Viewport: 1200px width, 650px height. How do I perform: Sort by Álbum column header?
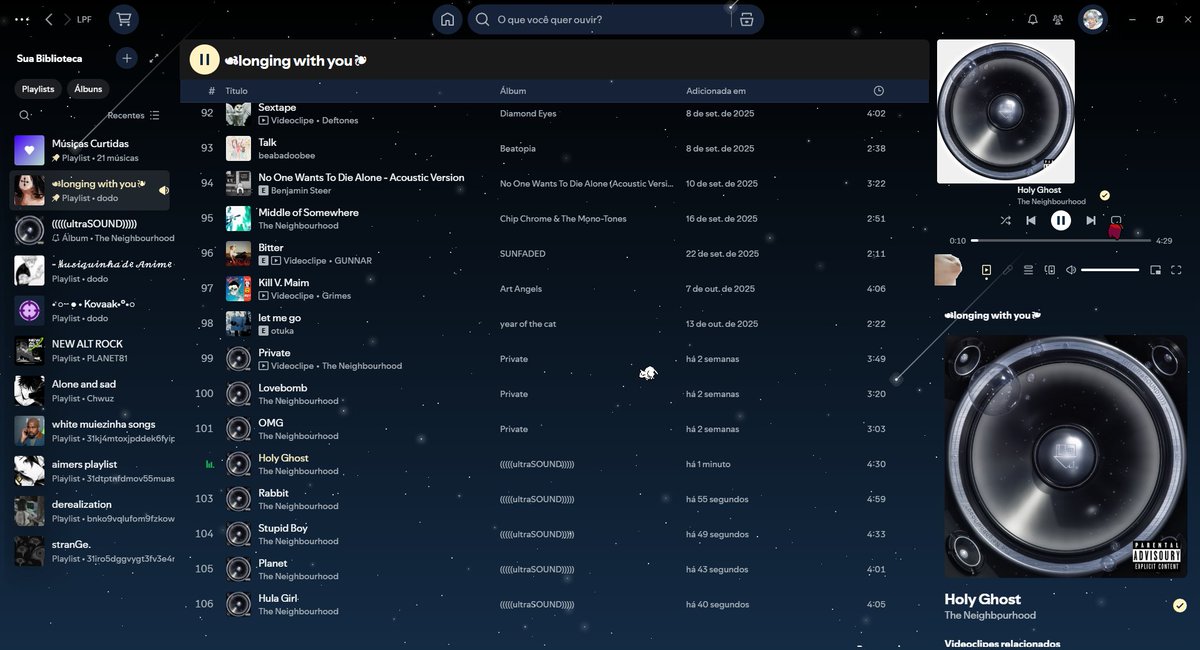pos(513,91)
